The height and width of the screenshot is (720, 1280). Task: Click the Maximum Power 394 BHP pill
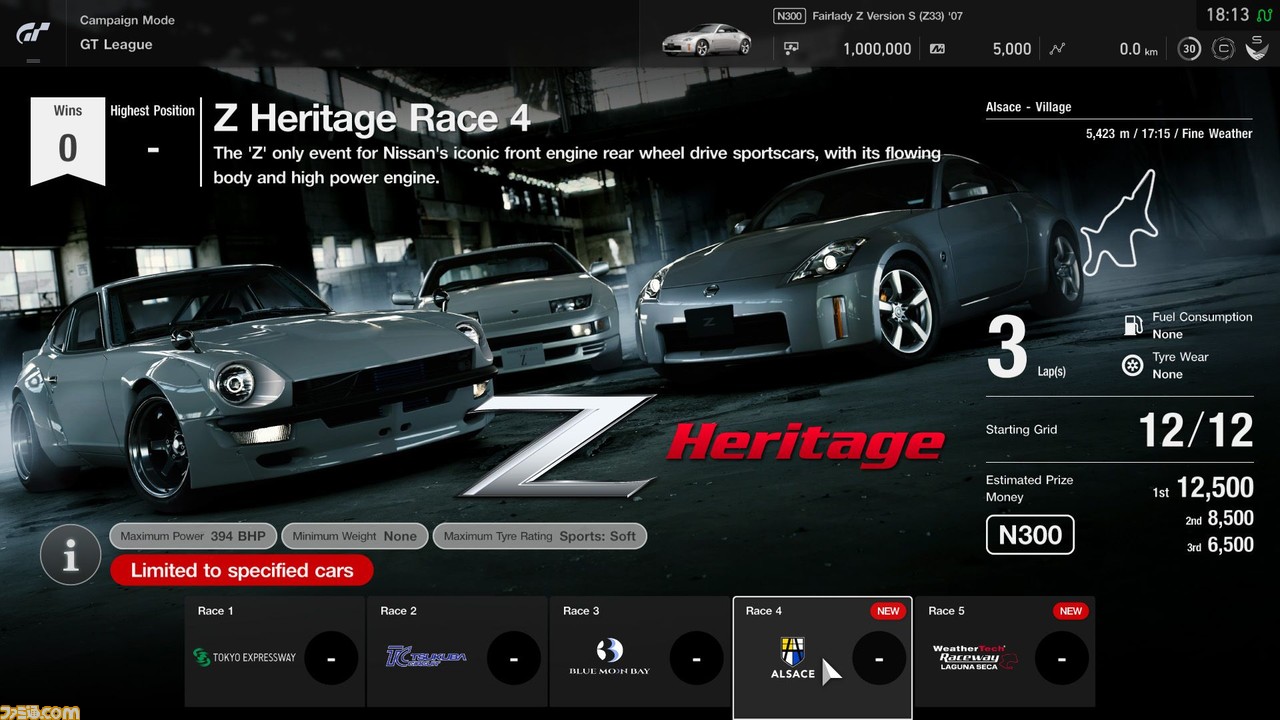(193, 536)
